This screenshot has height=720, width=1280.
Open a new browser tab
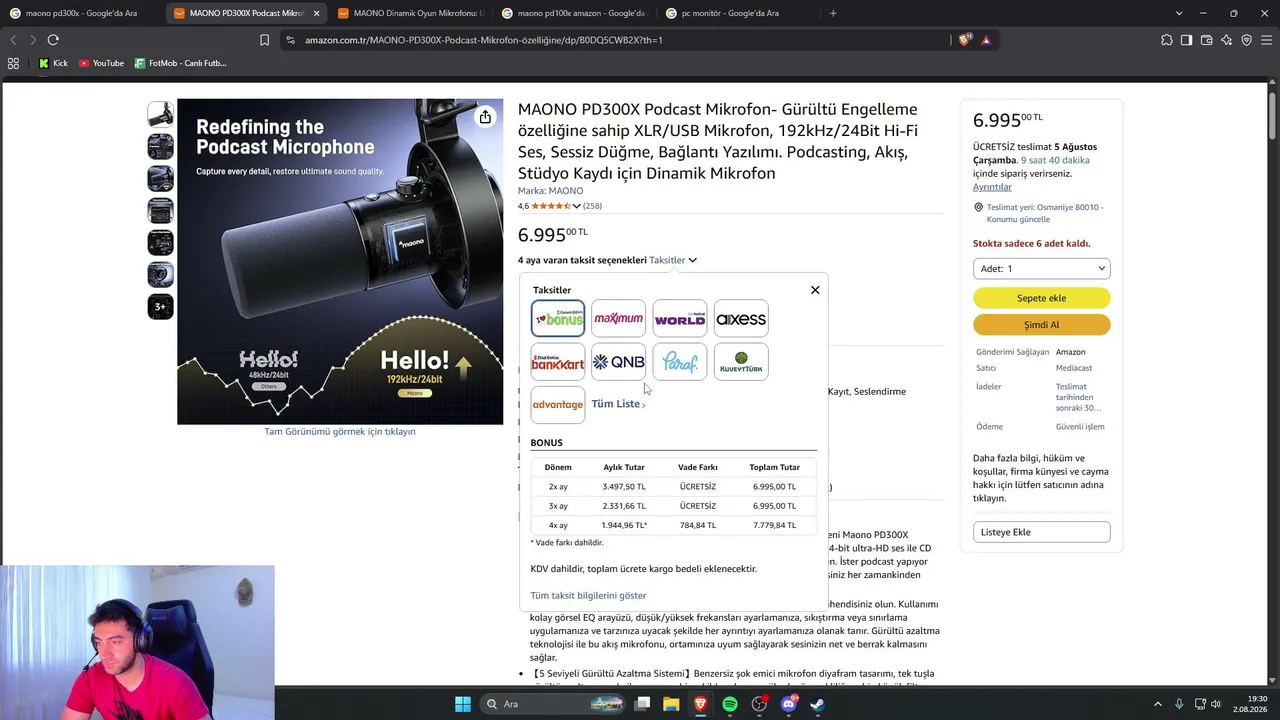point(833,13)
